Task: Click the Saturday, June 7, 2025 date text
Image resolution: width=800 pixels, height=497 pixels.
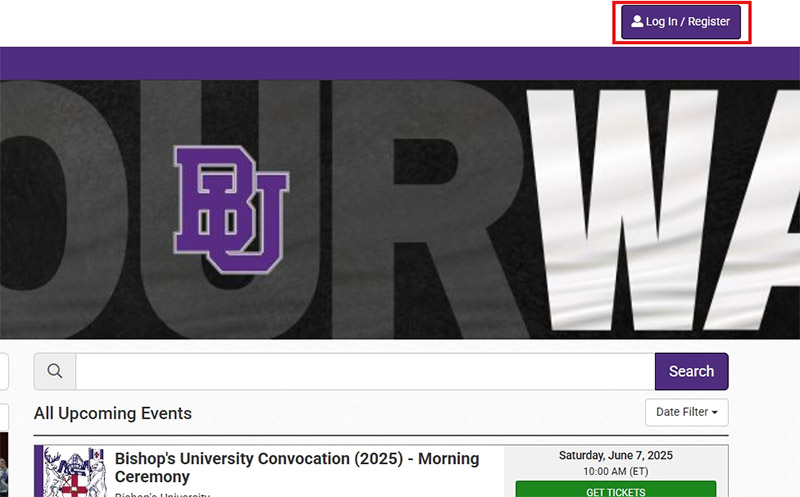Action: coord(616,455)
